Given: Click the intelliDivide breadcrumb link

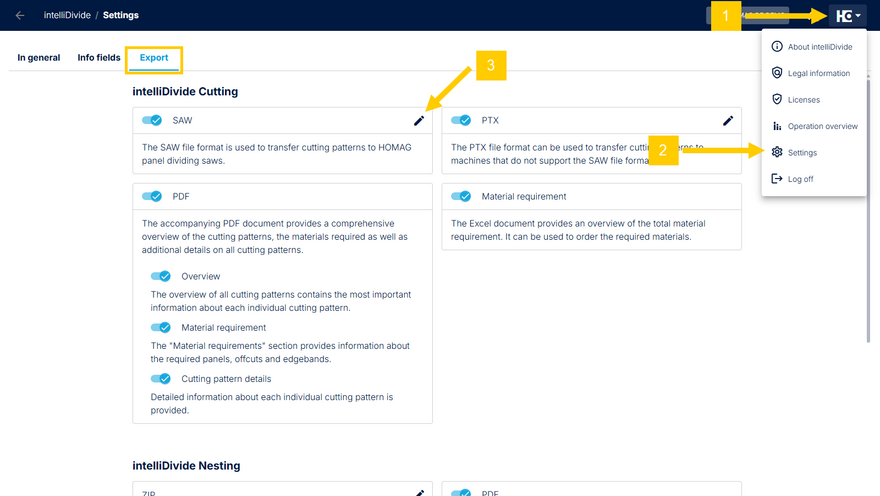Looking at the screenshot, I should tap(67, 15).
